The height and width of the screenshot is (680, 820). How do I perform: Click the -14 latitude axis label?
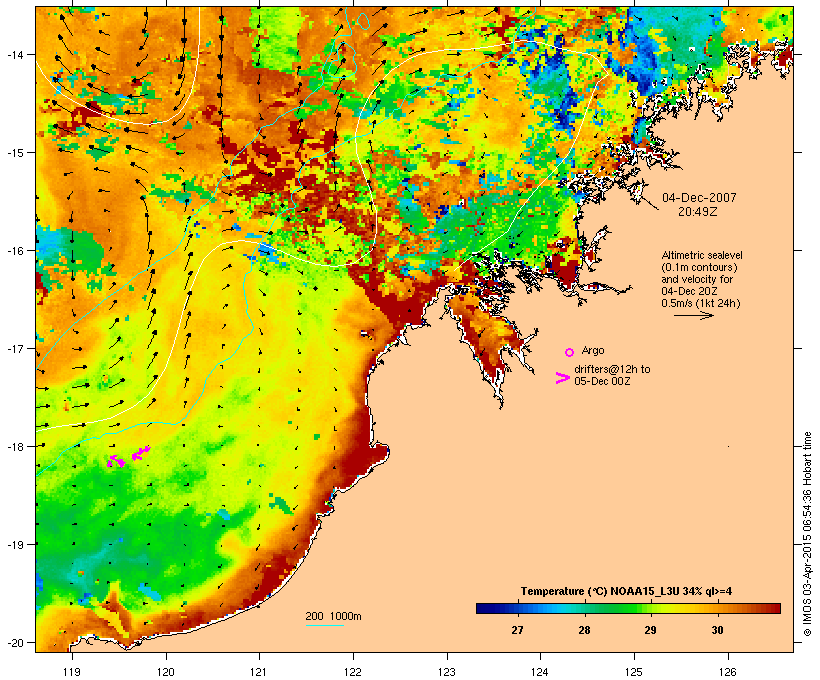(x=15, y=55)
